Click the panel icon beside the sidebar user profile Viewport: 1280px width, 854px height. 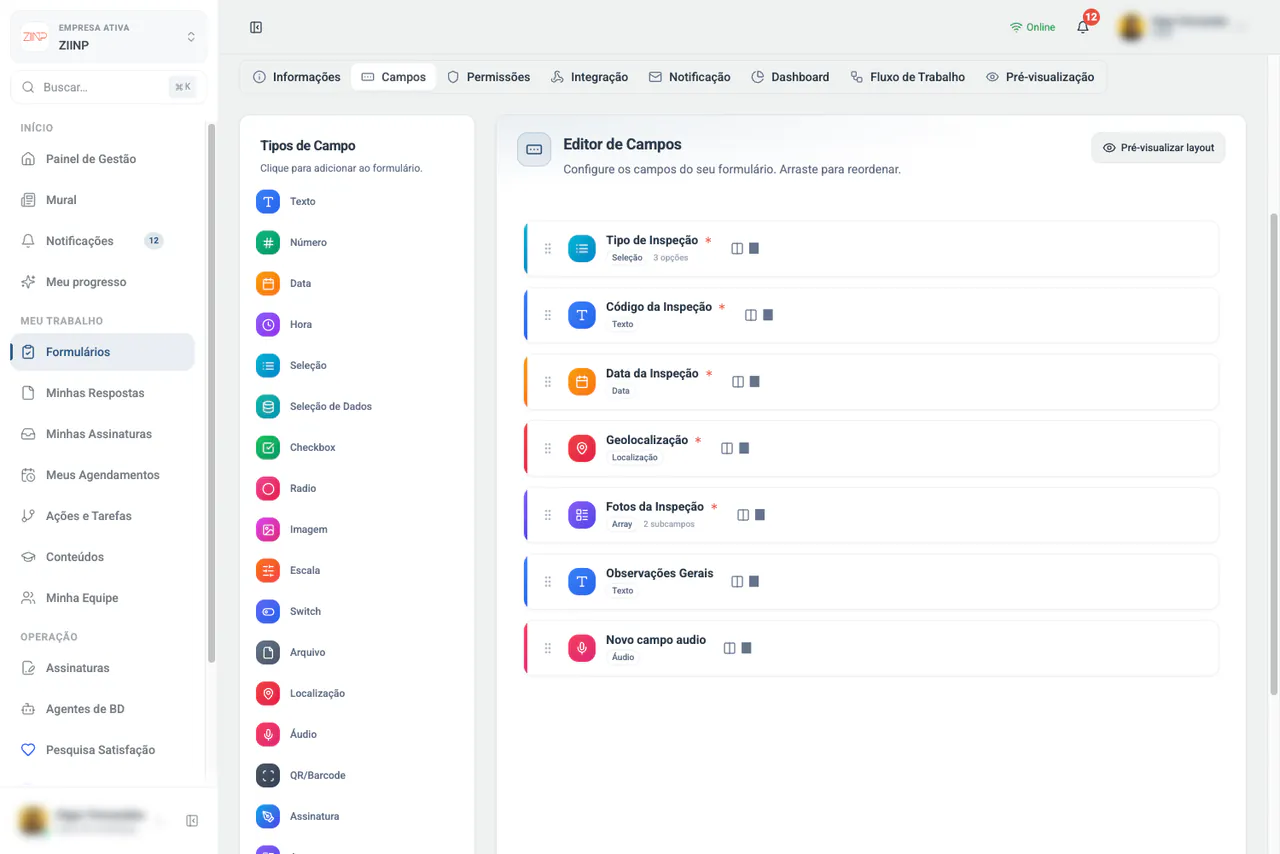coord(192,821)
